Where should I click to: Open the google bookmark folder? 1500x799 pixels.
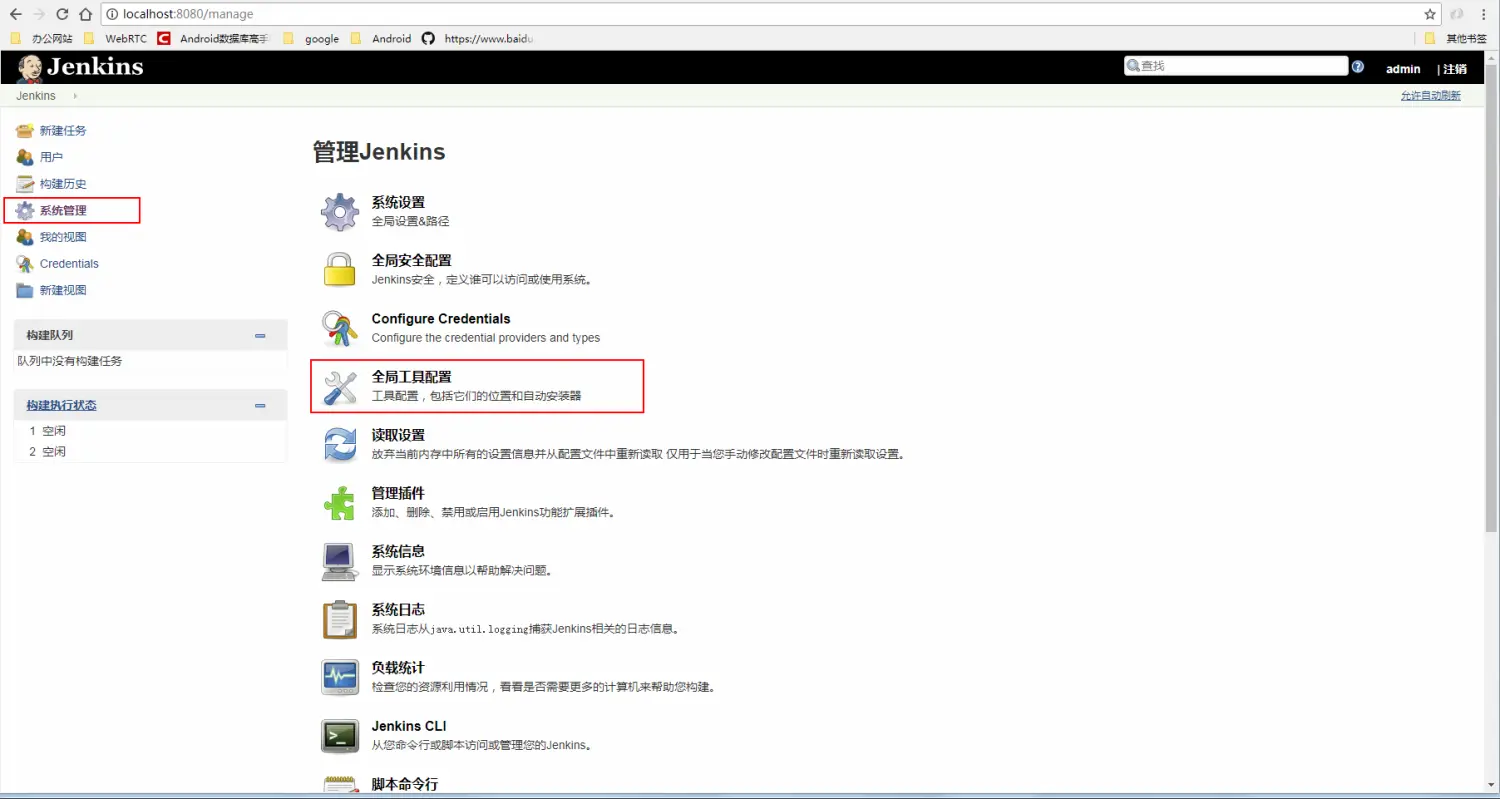coord(312,38)
